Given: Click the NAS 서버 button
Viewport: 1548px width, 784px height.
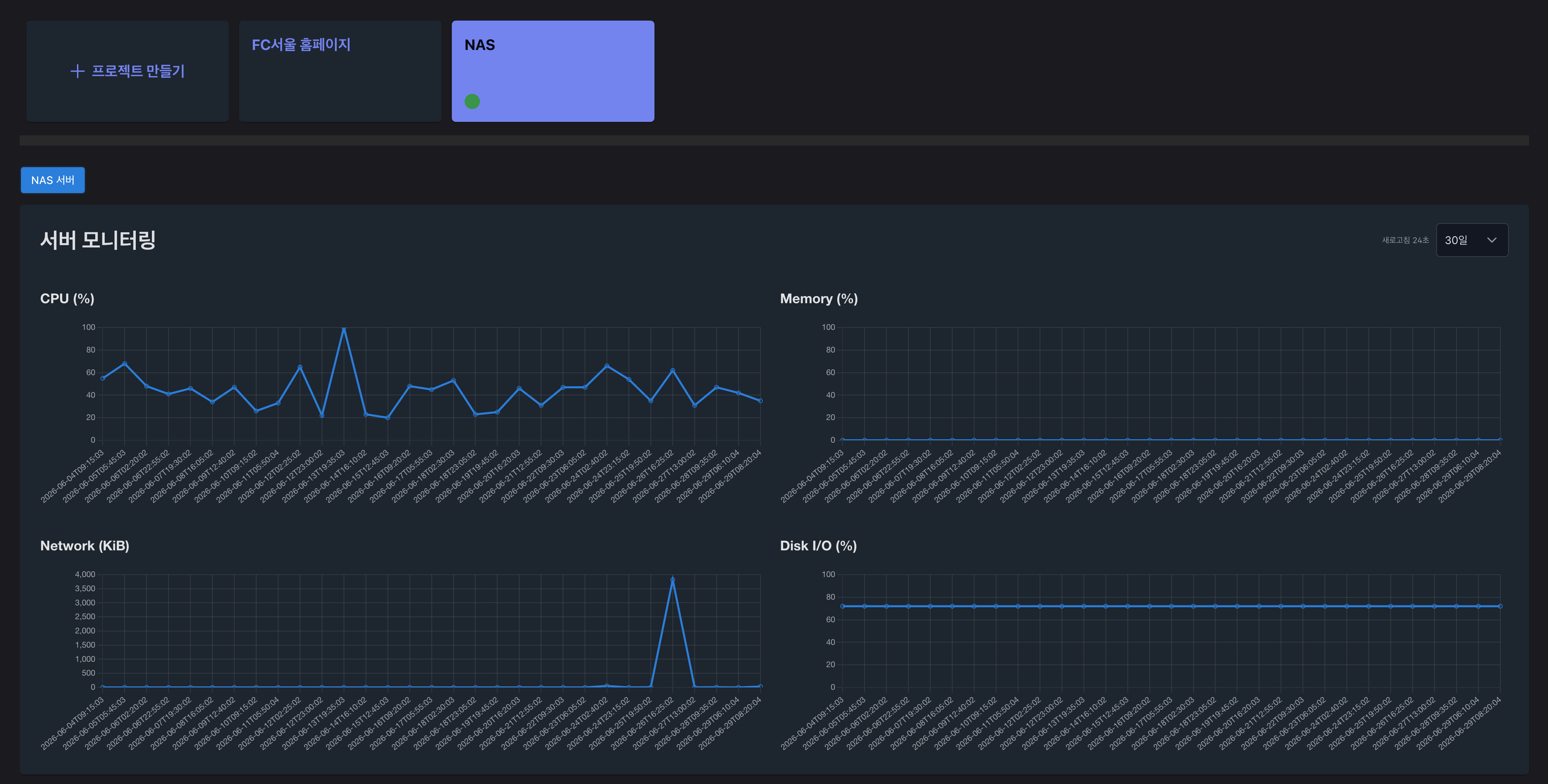Looking at the screenshot, I should pos(53,180).
